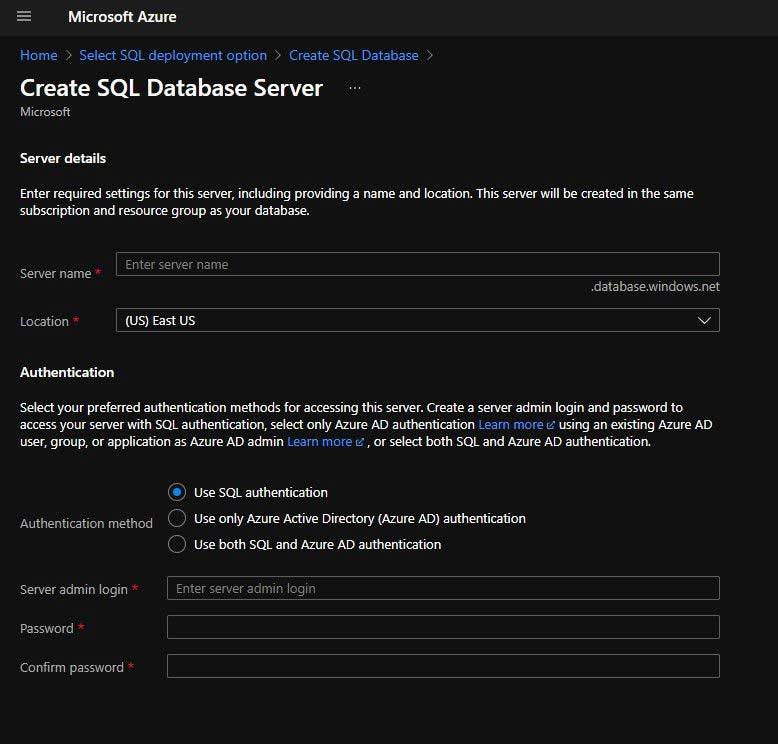Navigate to Select SQL deployment option breadcrumb
778x744 pixels.
(x=173, y=55)
